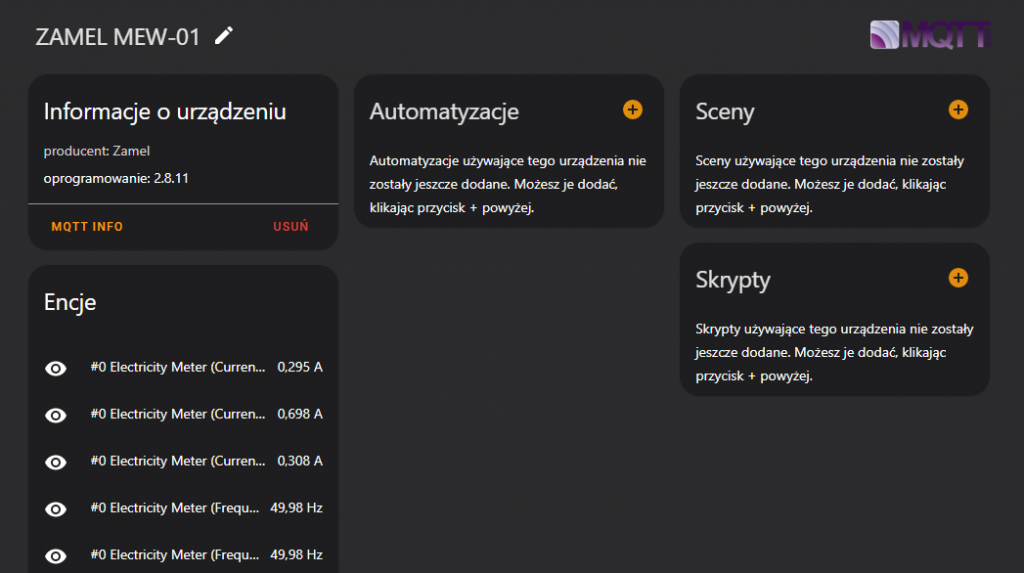Add a new automation with the plus icon
The height and width of the screenshot is (573, 1024).
[632, 110]
